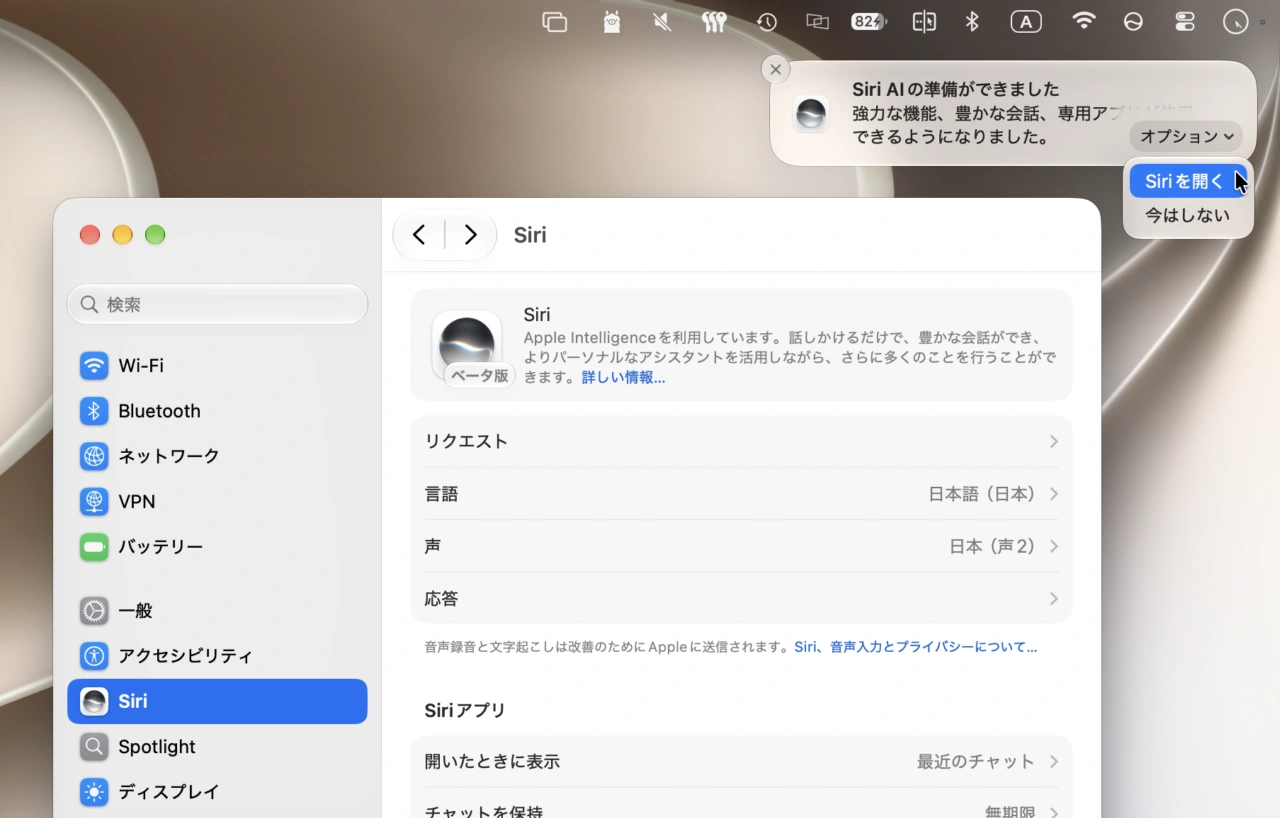
Task: Open Siri、音声入力とプライバシーについて link
Action: (915, 647)
